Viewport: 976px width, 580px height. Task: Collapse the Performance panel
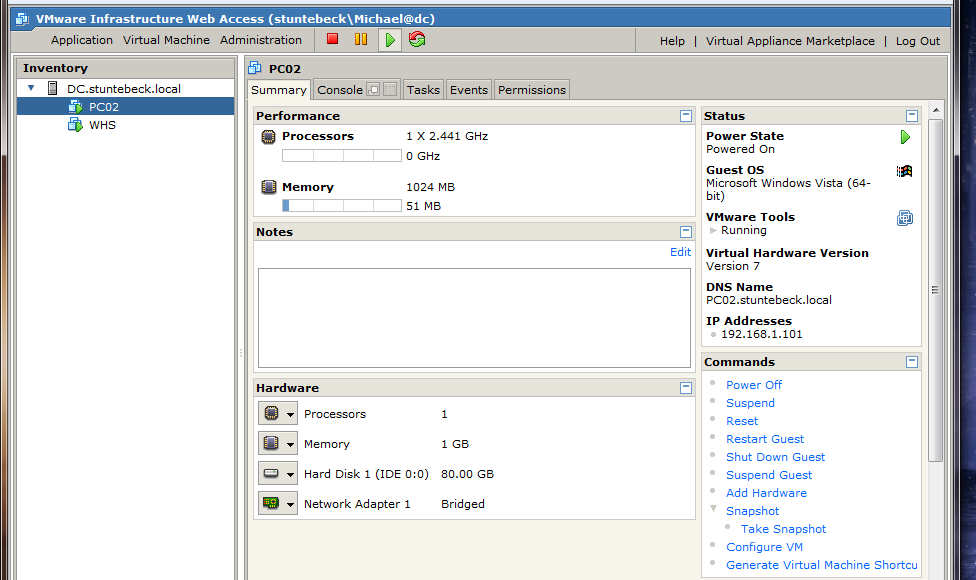pos(685,116)
